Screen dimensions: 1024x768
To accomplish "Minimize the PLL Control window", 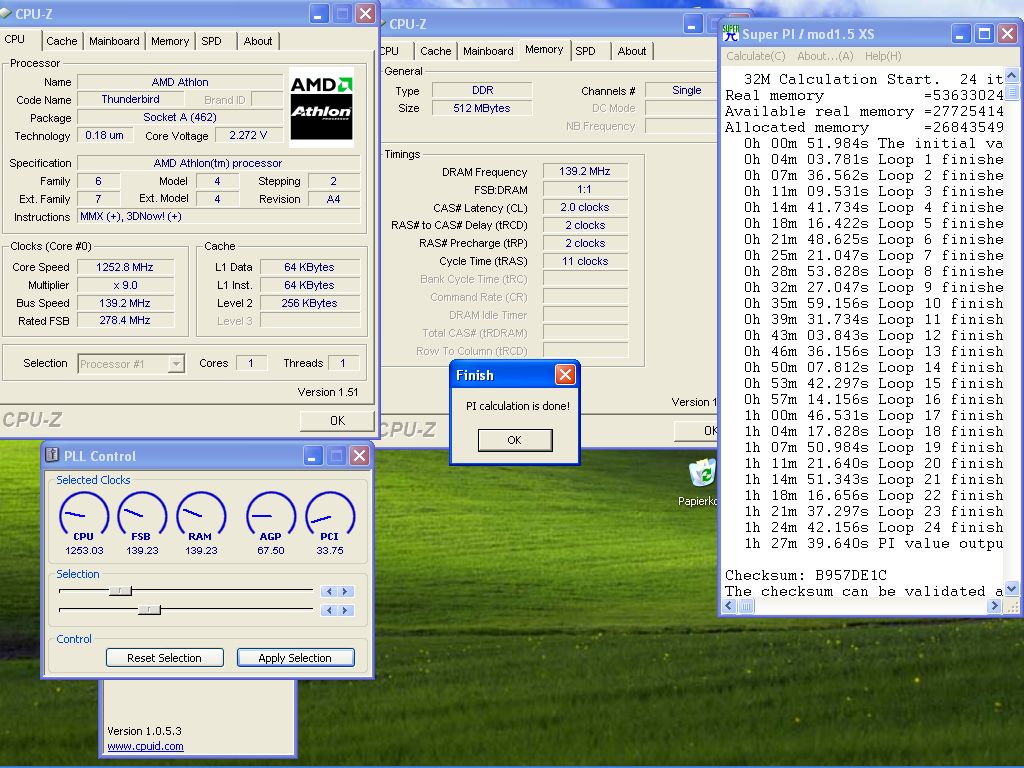I will tap(313, 455).
